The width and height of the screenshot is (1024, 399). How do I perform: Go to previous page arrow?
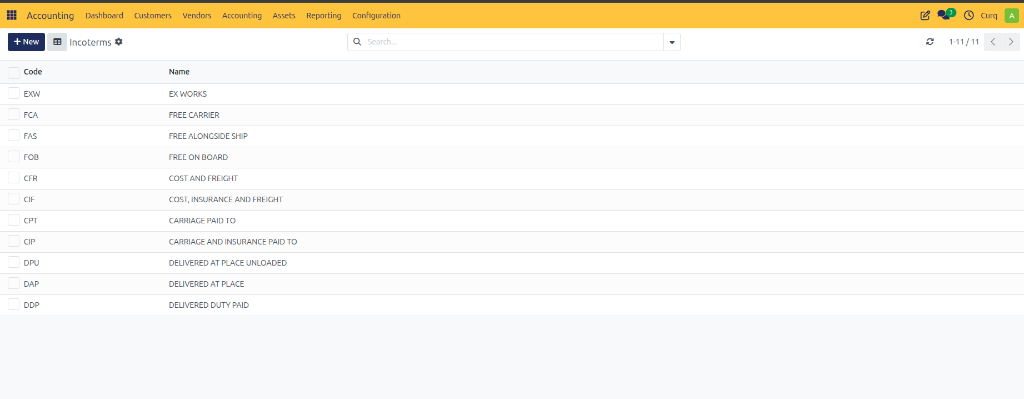(993, 42)
